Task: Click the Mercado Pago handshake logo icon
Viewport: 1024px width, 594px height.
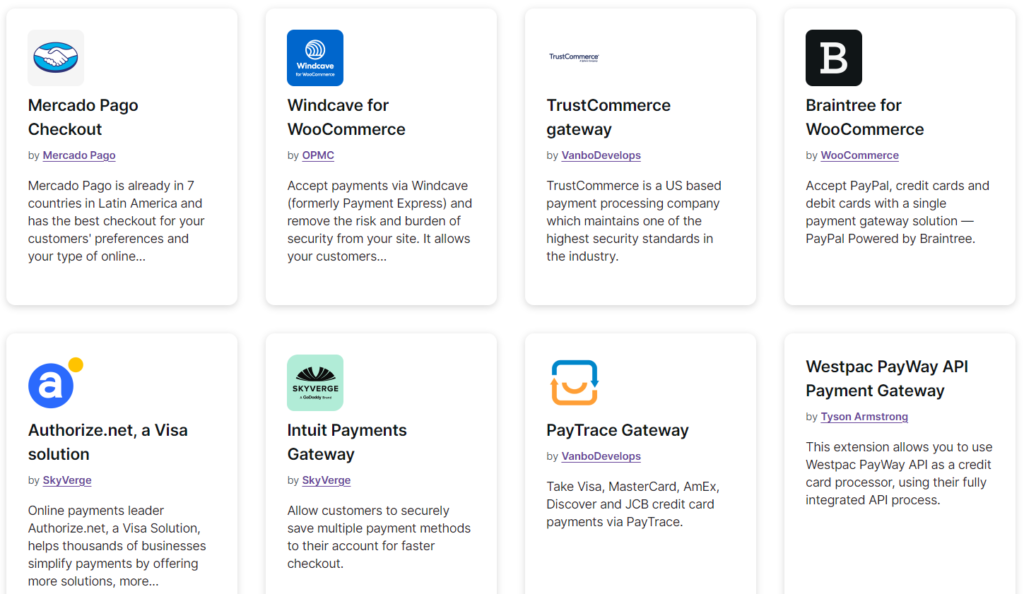Action: pos(55,57)
